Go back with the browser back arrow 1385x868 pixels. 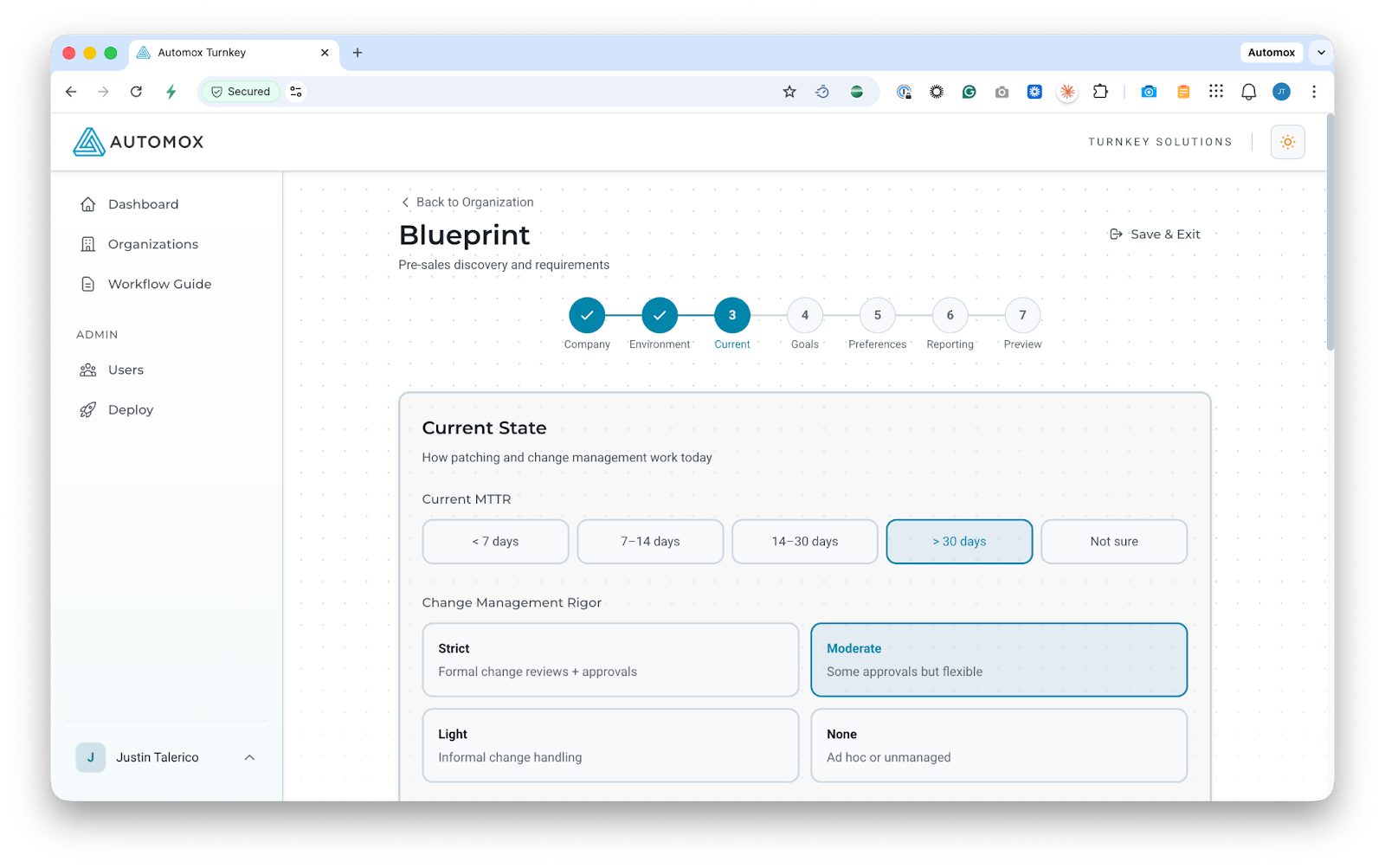tap(71, 92)
